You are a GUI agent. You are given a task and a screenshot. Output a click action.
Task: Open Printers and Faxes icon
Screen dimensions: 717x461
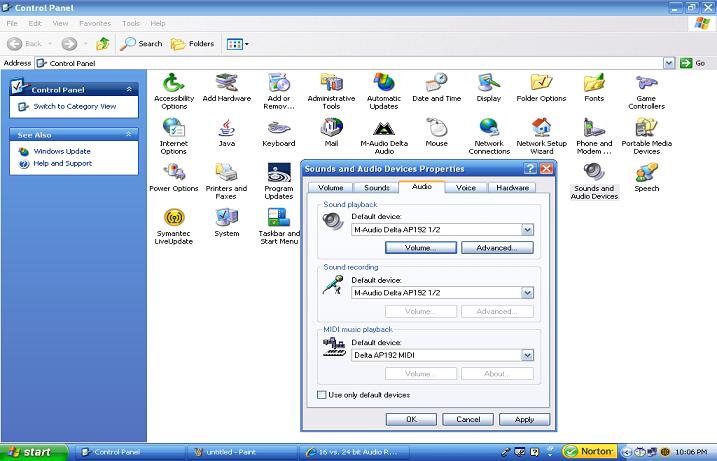pos(226,181)
